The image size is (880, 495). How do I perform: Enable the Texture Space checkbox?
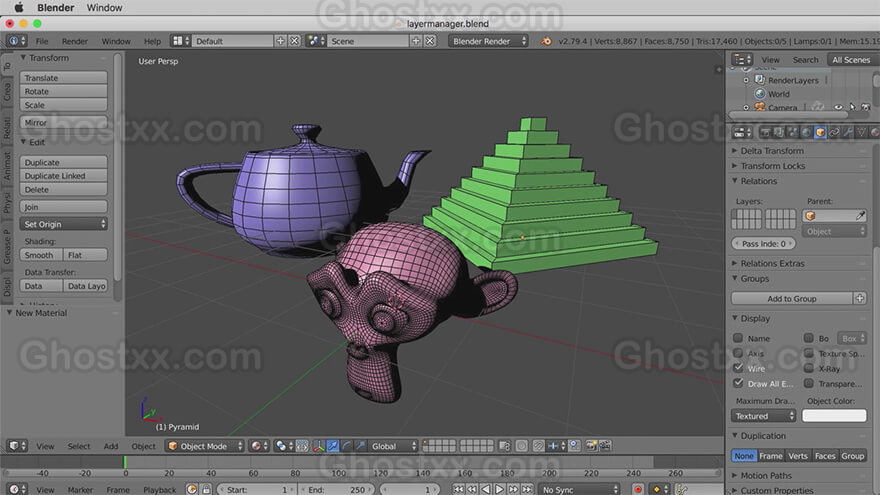click(x=808, y=353)
